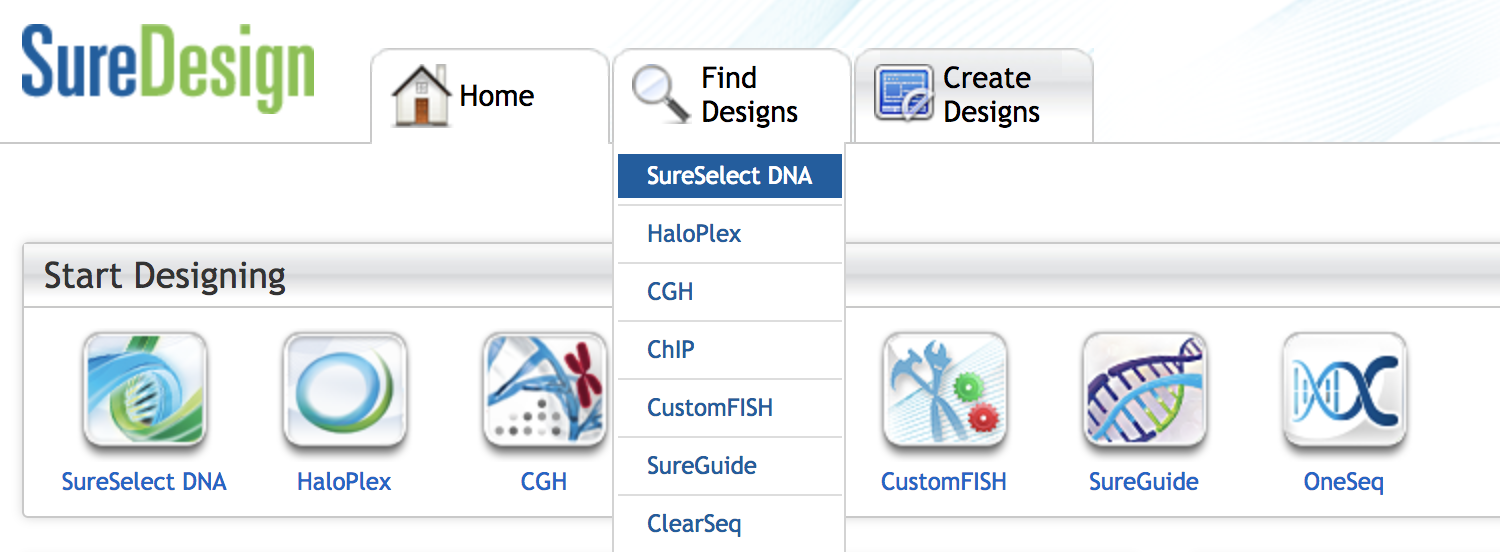
Task: Click the Home house icon
Action: pos(421,95)
